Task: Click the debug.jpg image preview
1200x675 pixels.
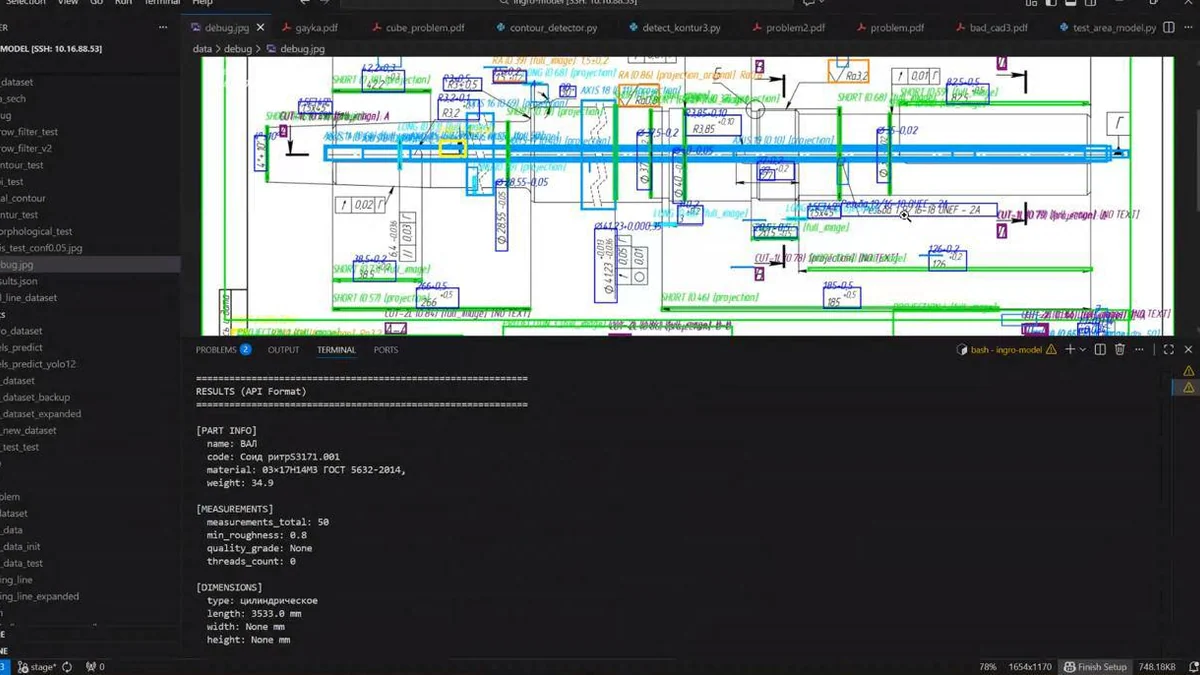Action: (687, 196)
